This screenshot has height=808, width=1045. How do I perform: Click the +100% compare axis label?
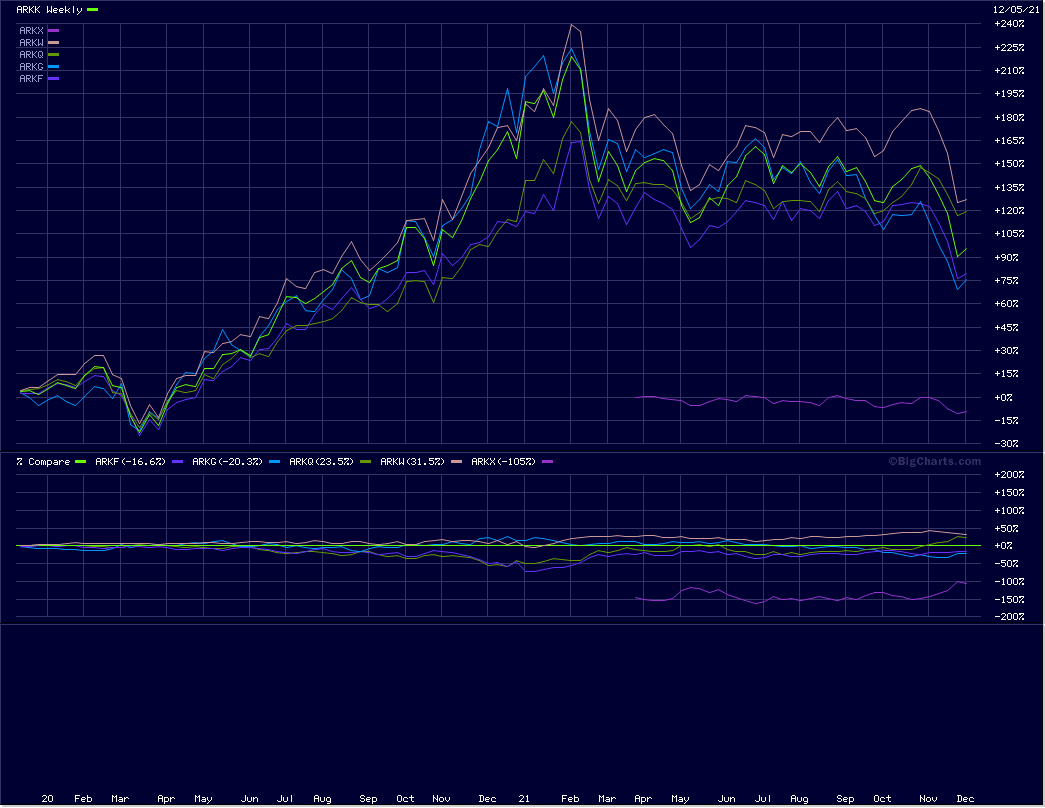(1009, 511)
